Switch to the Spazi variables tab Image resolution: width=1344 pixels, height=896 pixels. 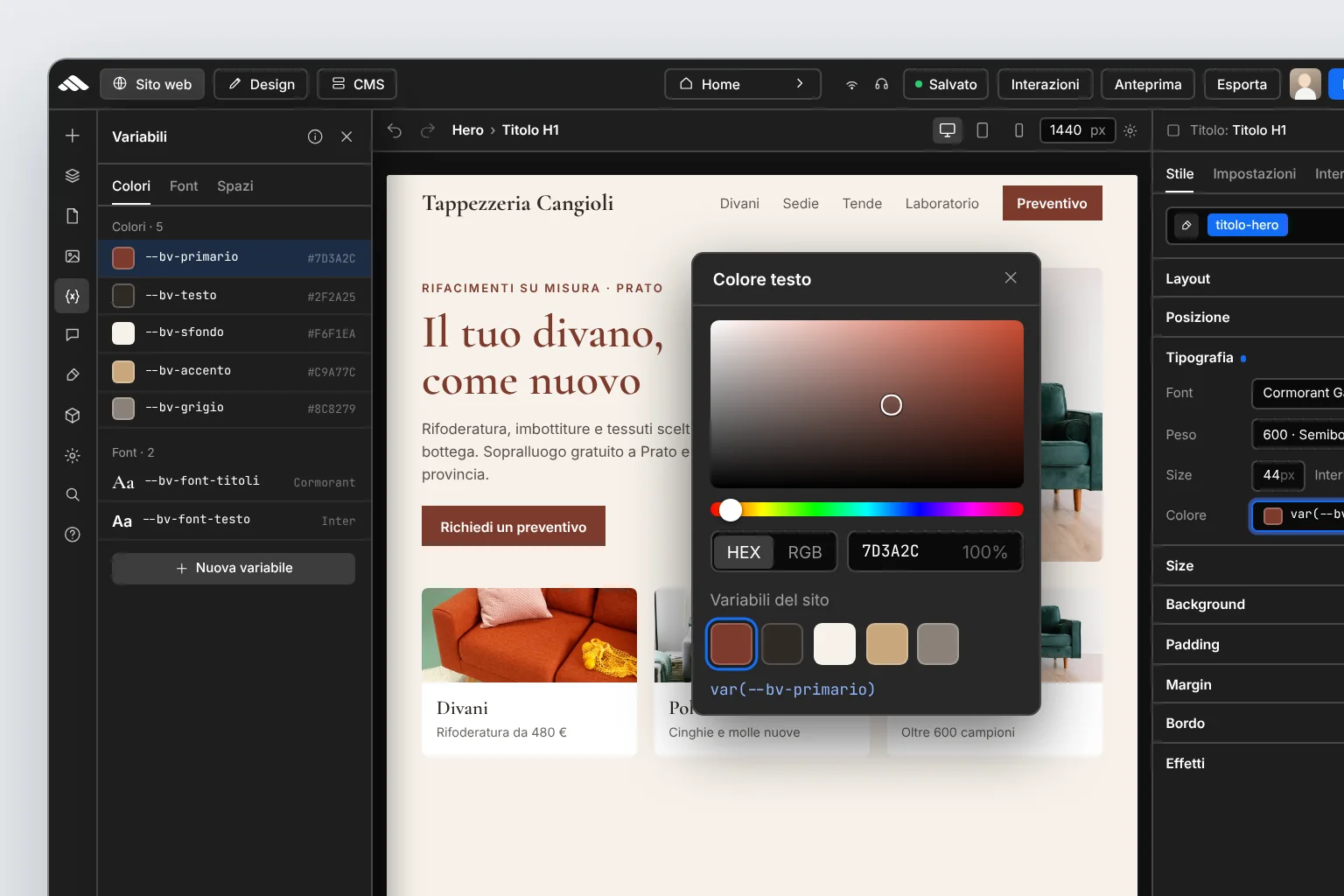click(235, 185)
